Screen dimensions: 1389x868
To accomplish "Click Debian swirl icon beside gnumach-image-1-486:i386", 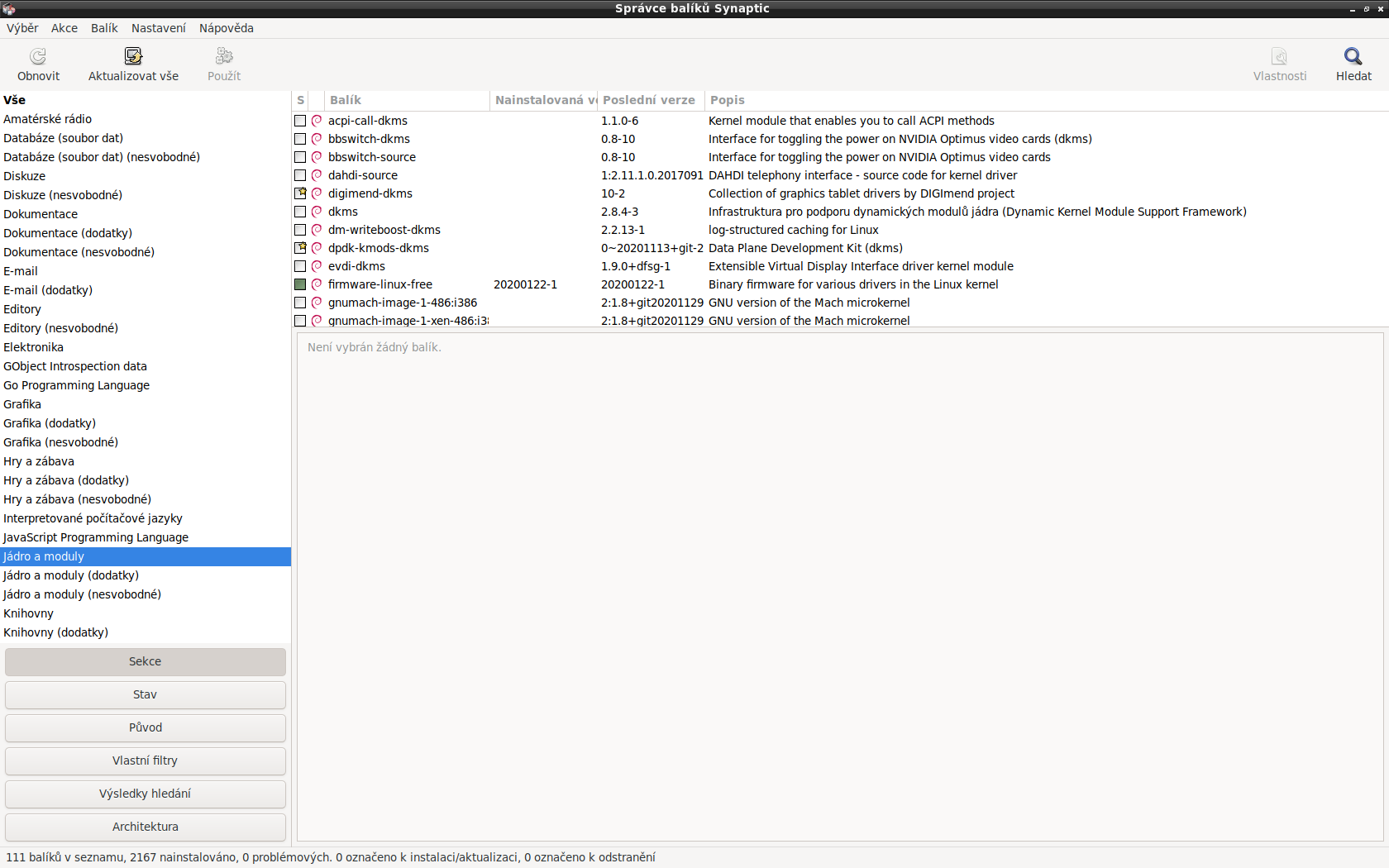I will pos(317,303).
